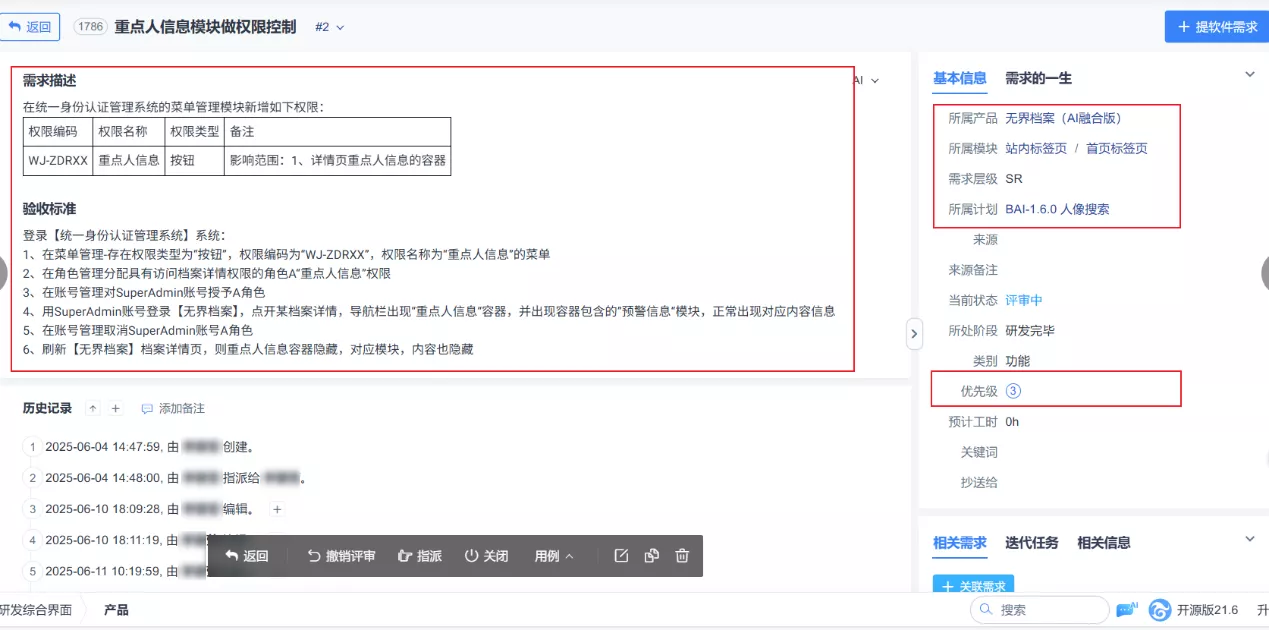
Task: Click the 添加备注 comment icon
Action: [147, 408]
